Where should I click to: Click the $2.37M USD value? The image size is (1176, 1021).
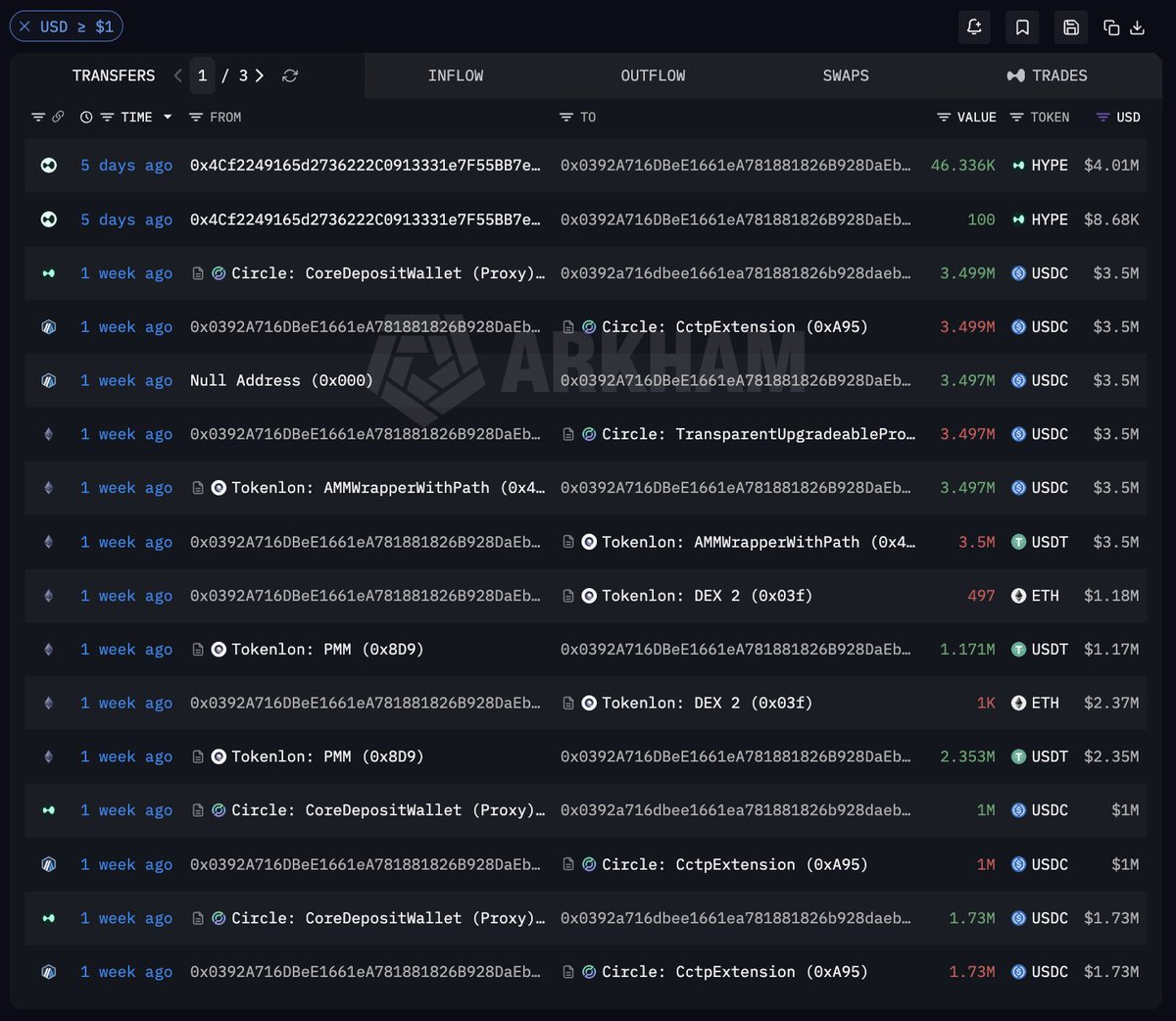tap(1111, 703)
